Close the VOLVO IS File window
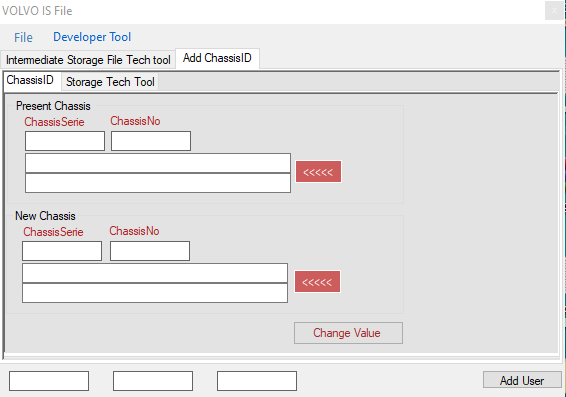The width and height of the screenshot is (566, 397). (554, 11)
